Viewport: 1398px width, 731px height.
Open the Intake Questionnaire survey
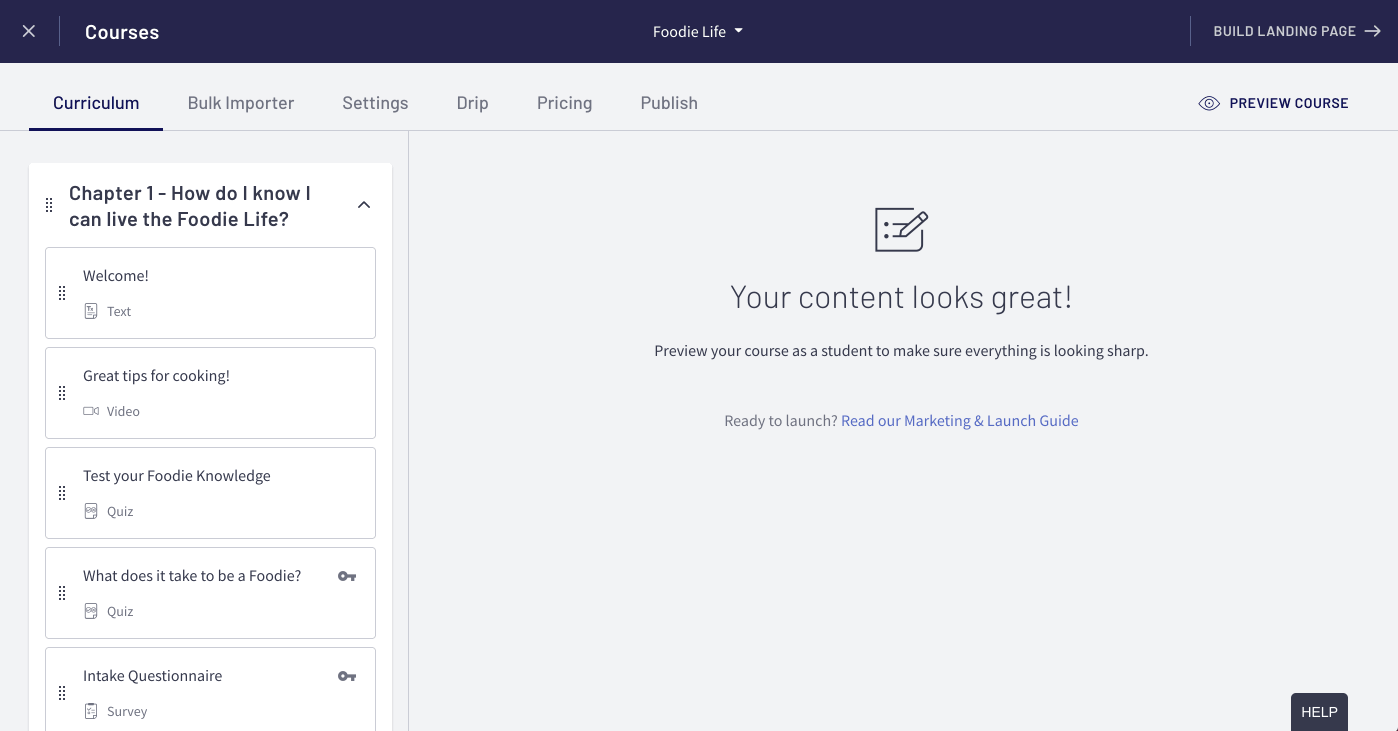pos(210,689)
